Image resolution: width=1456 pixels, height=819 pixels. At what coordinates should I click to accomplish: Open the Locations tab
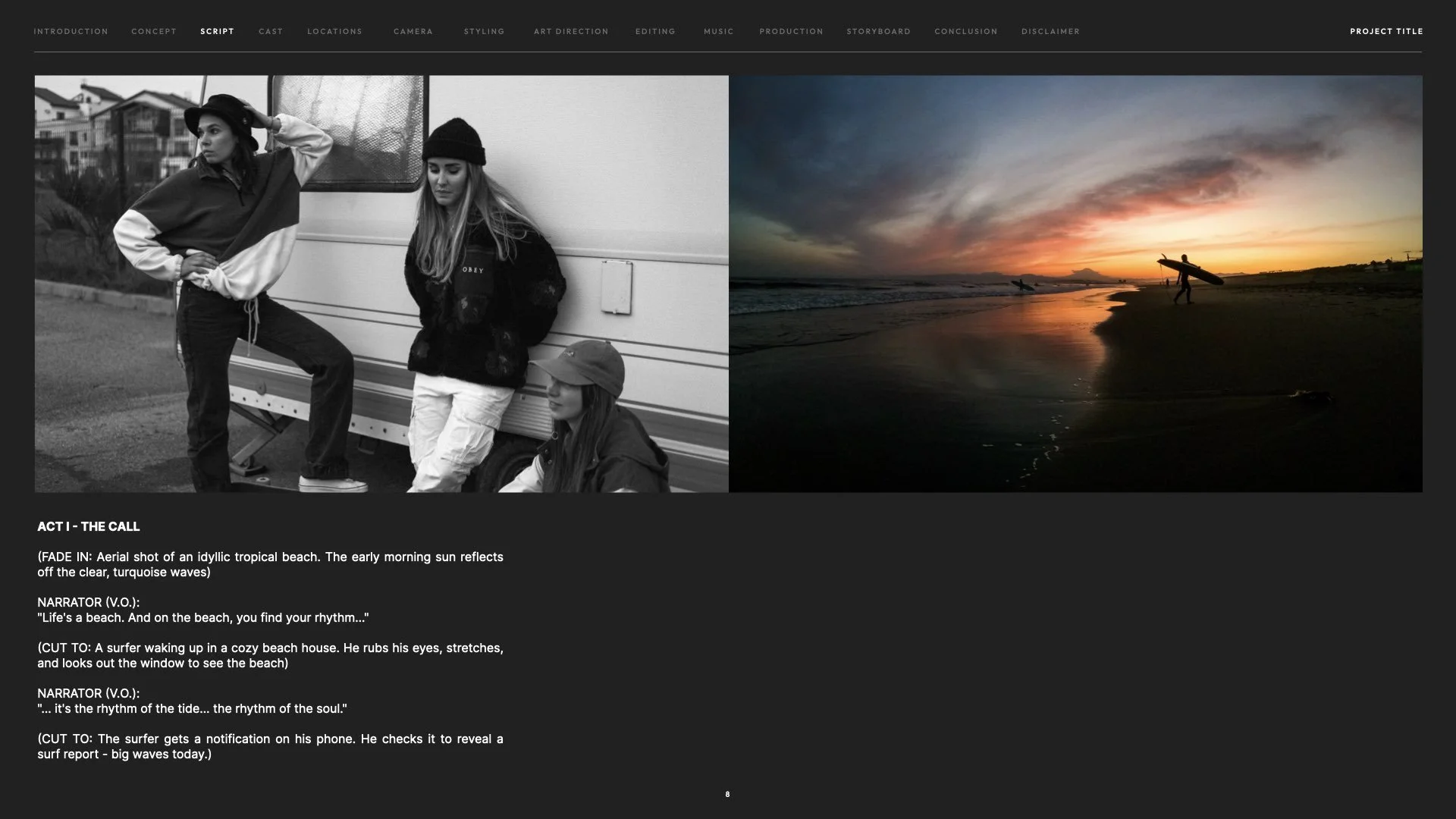click(x=334, y=31)
